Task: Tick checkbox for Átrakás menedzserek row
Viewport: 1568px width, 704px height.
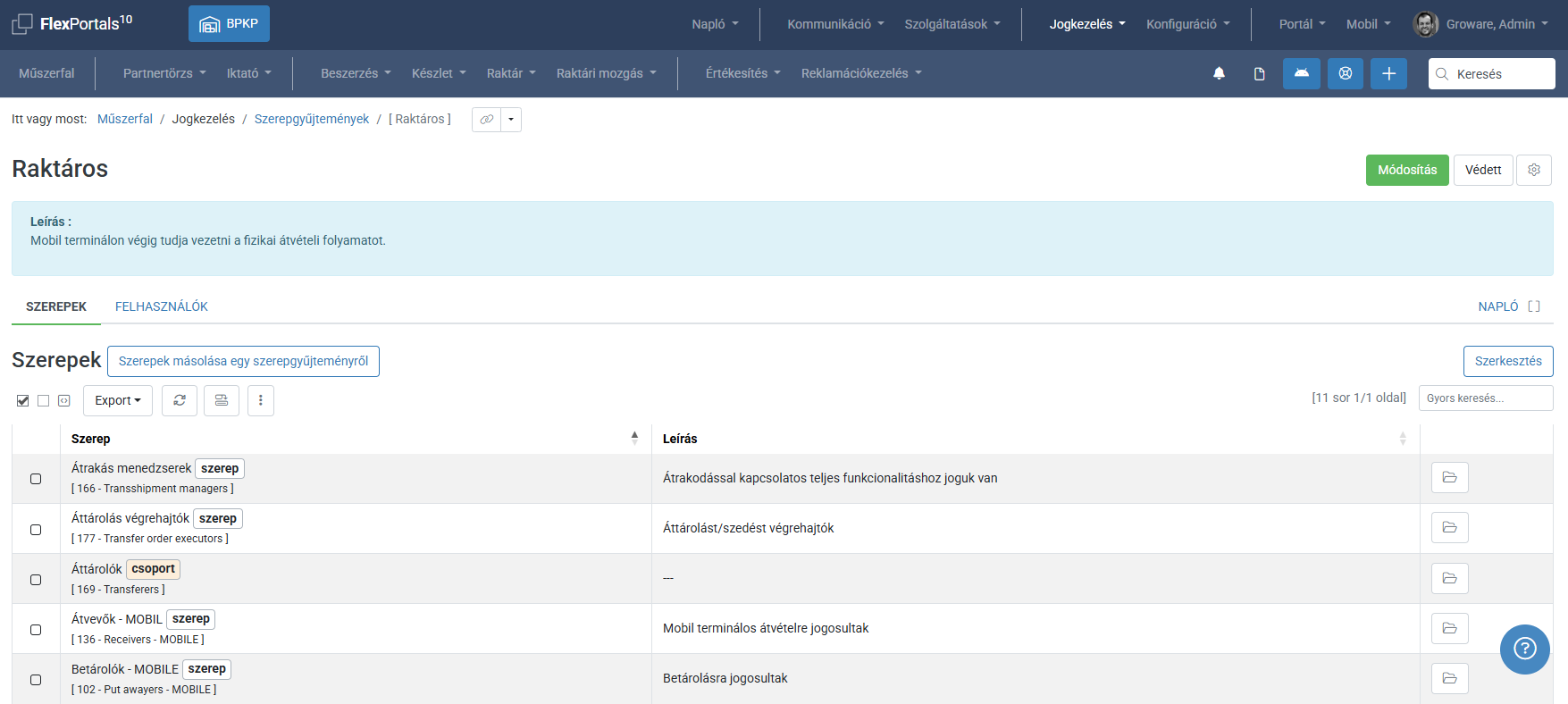Action: coord(36,479)
